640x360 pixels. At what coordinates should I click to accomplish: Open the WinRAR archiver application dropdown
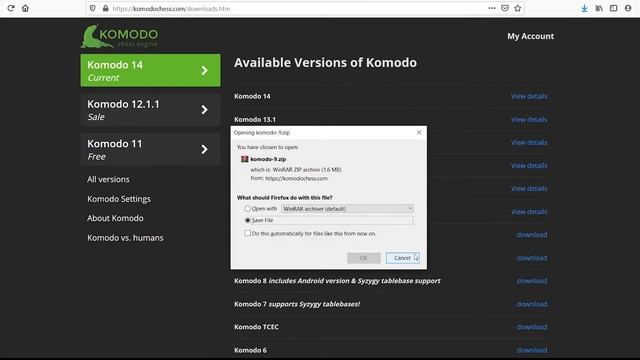[x=347, y=209]
